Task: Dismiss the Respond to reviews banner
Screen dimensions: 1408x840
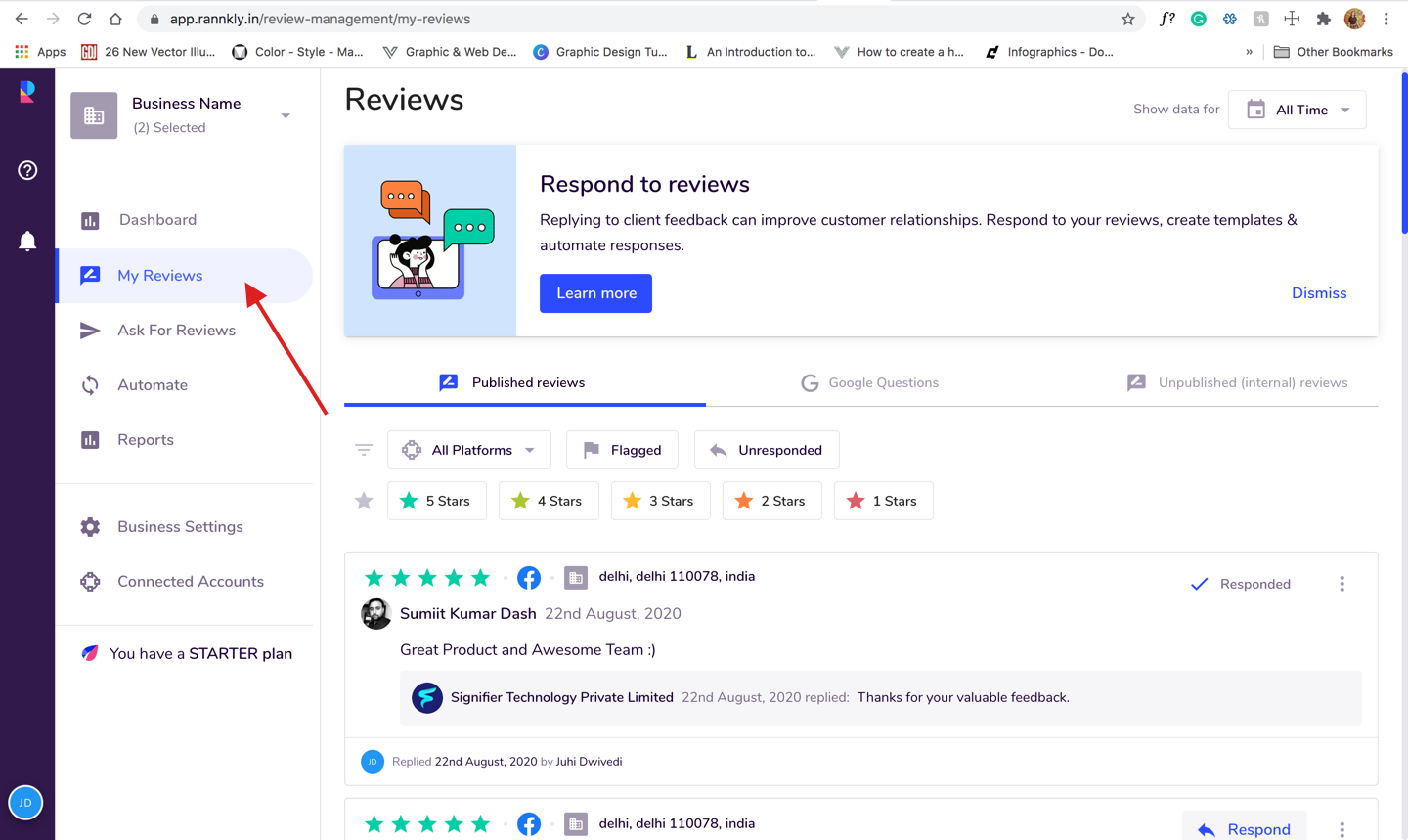Action: point(1319,293)
